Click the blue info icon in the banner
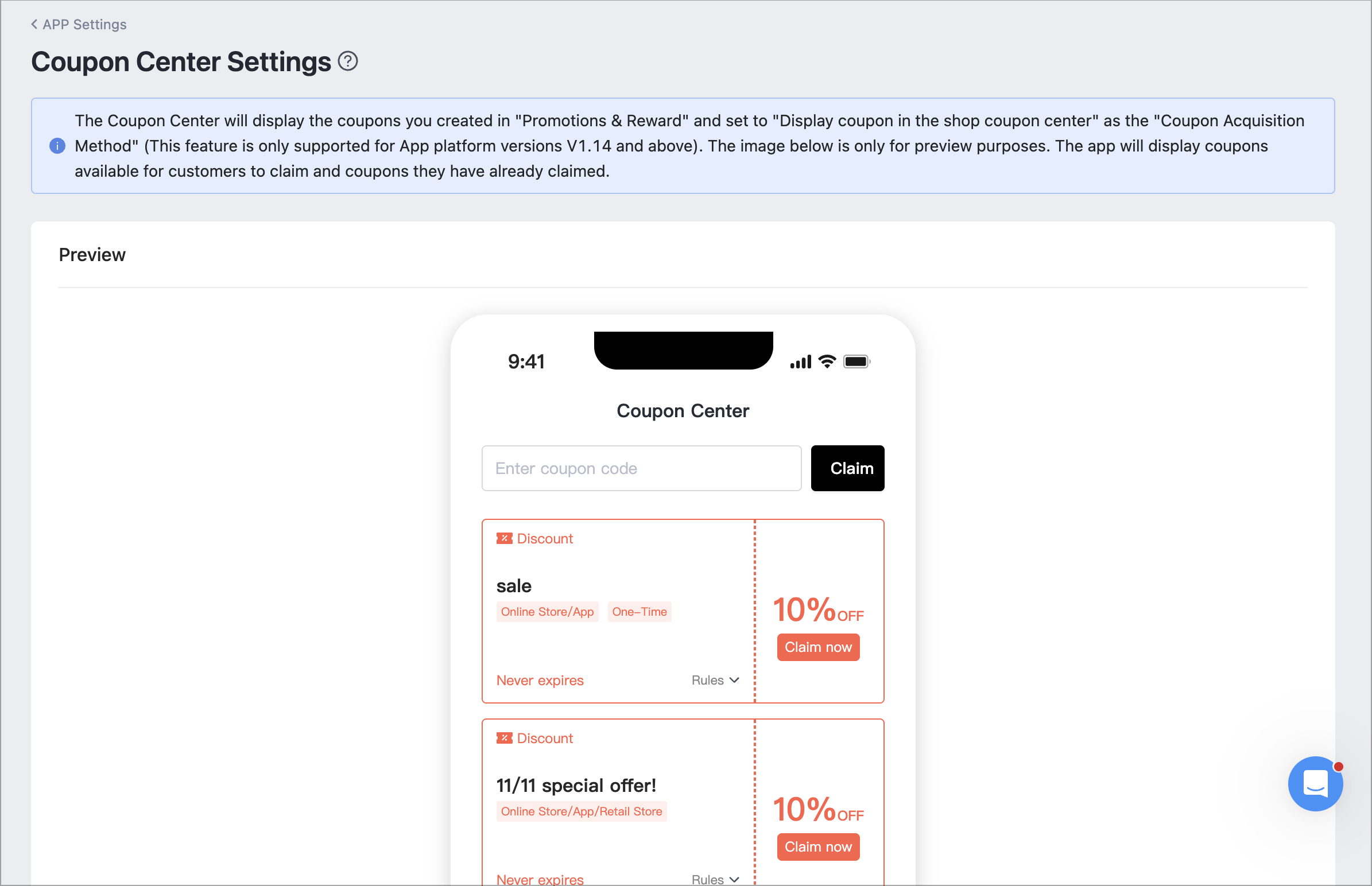1372x886 pixels. 57,146
